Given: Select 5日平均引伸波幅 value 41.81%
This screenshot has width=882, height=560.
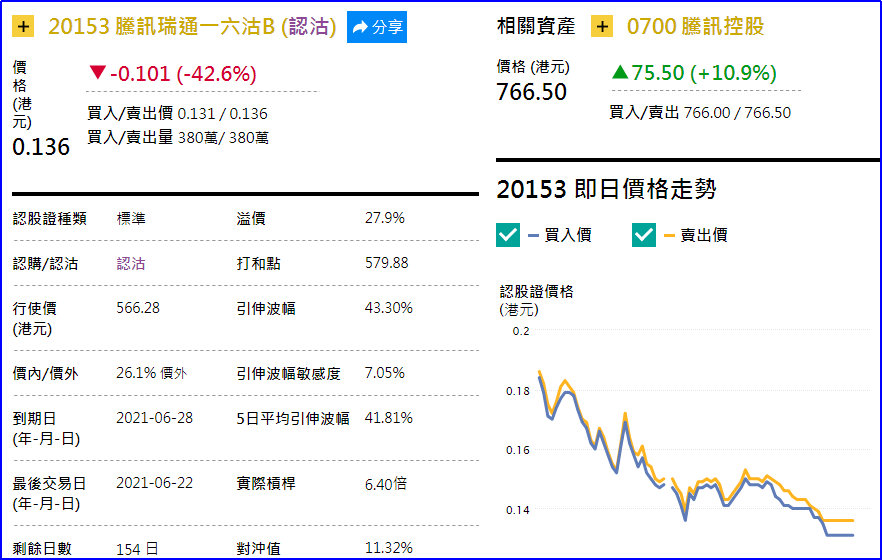Looking at the screenshot, I should [x=389, y=418].
